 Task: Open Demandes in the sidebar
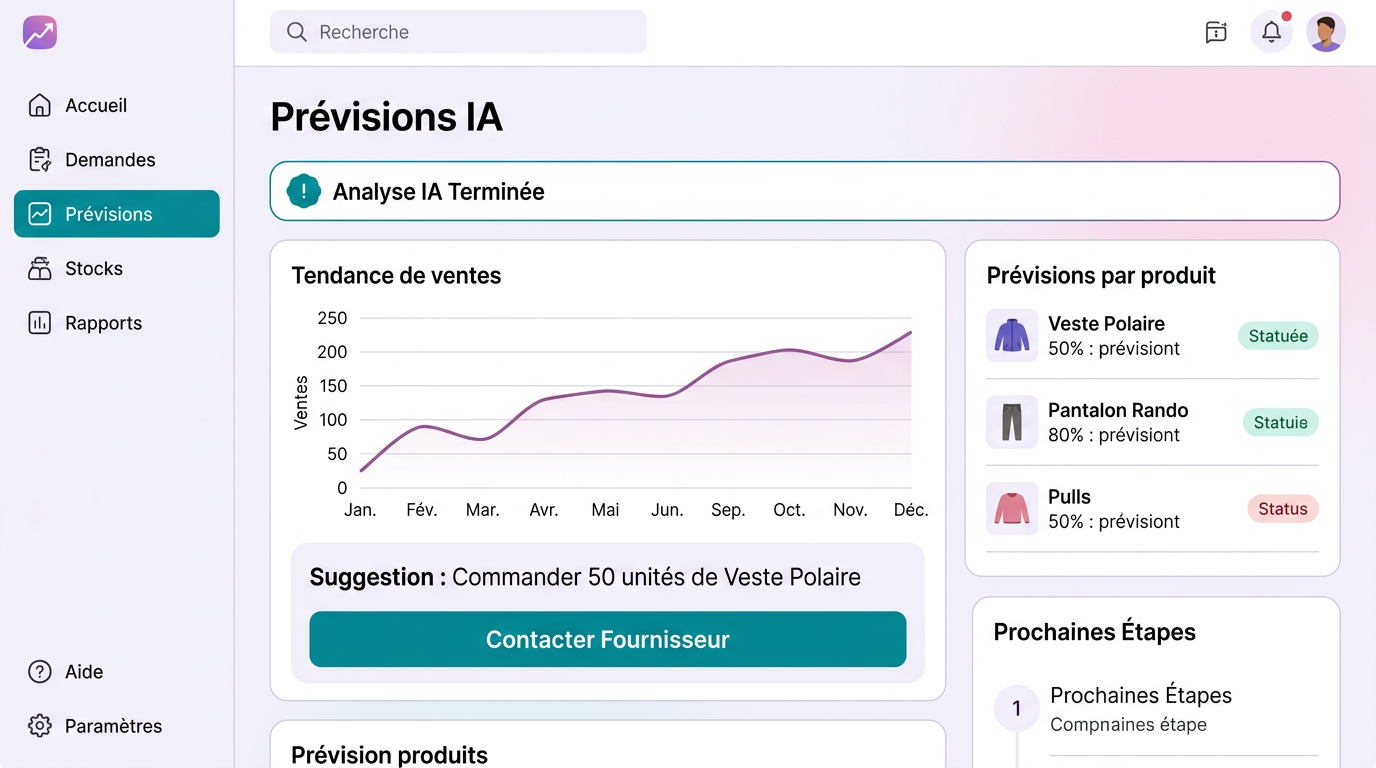click(x=117, y=160)
